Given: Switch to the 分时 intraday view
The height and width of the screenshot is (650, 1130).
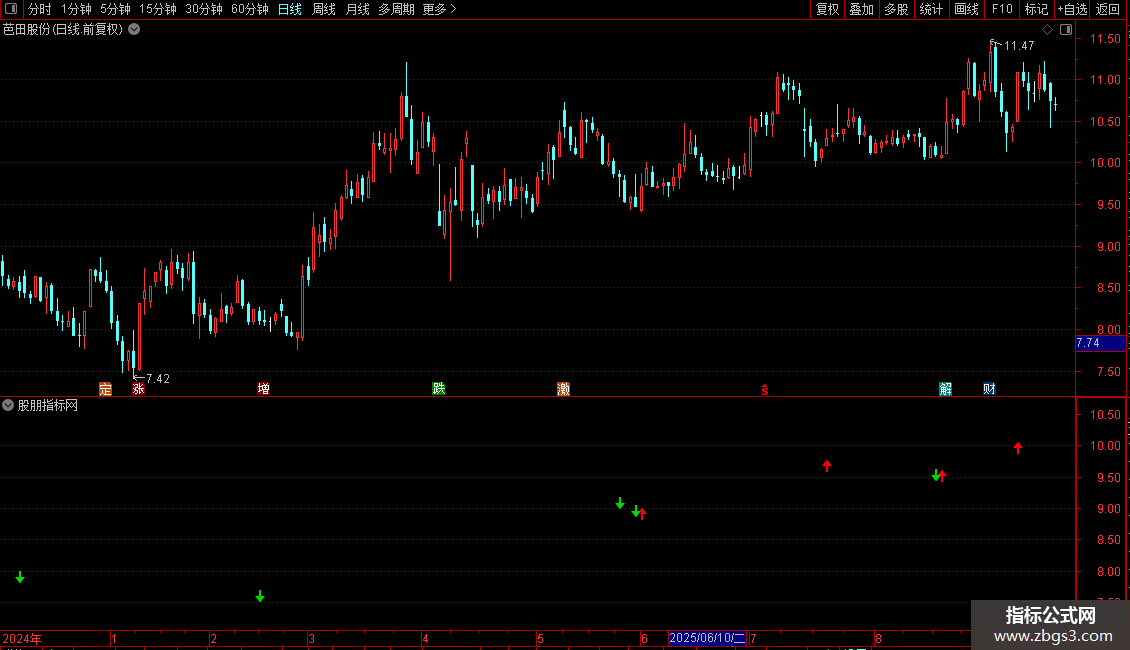Looking at the screenshot, I should [x=40, y=9].
